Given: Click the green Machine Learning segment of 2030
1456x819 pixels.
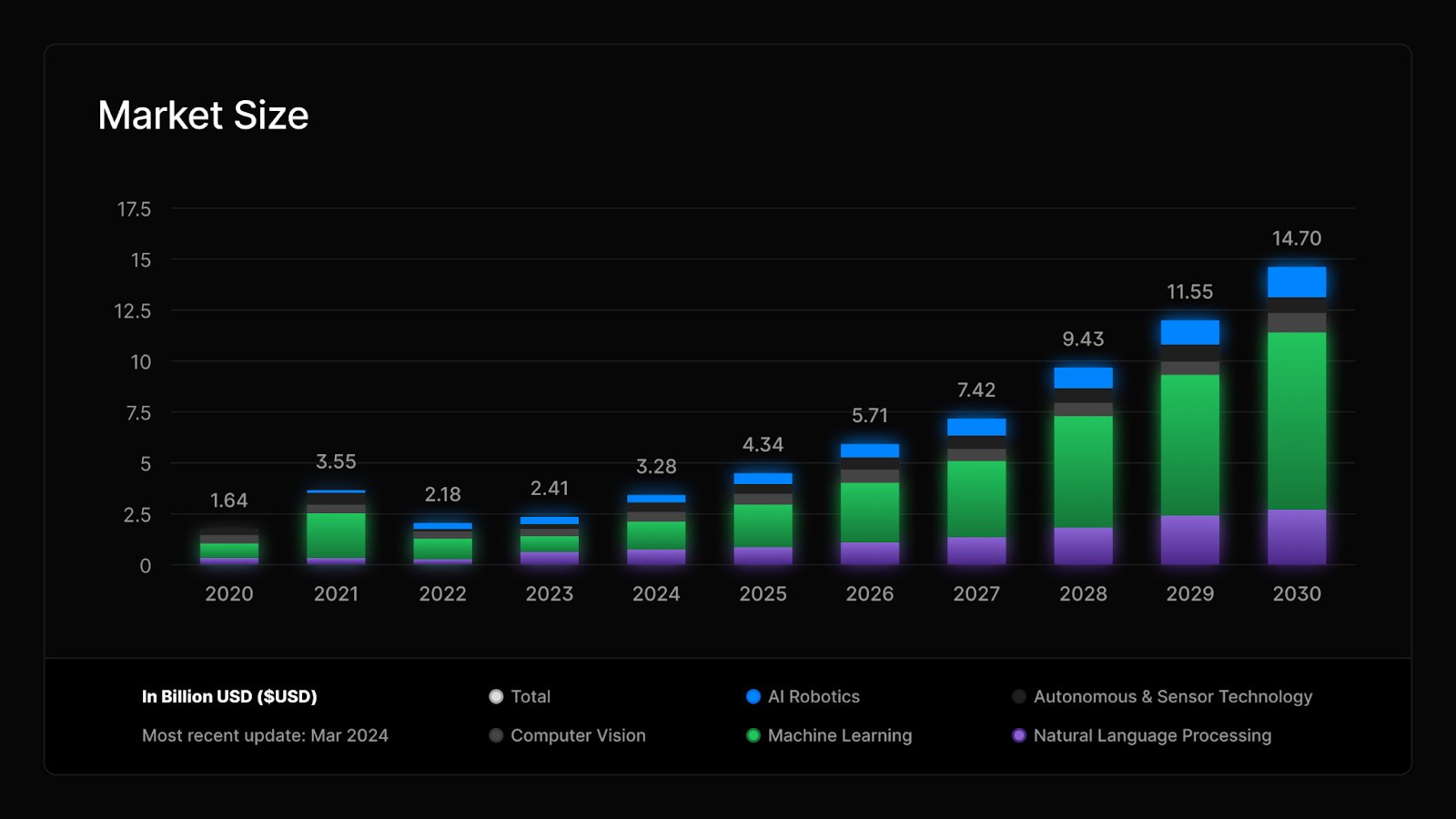Looking at the screenshot, I should [1297, 420].
